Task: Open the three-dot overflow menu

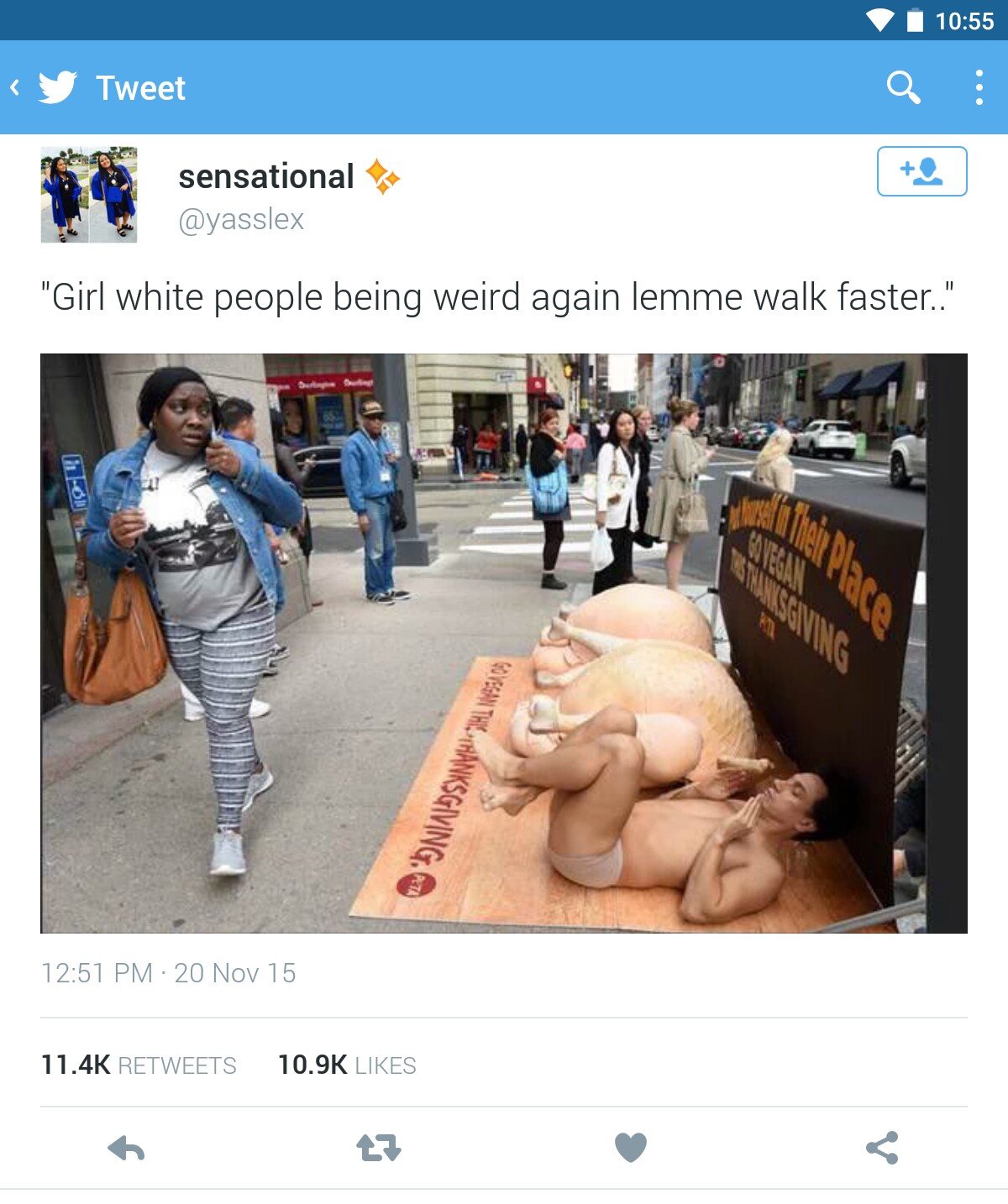Action: pyautogui.click(x=979, y=87)
